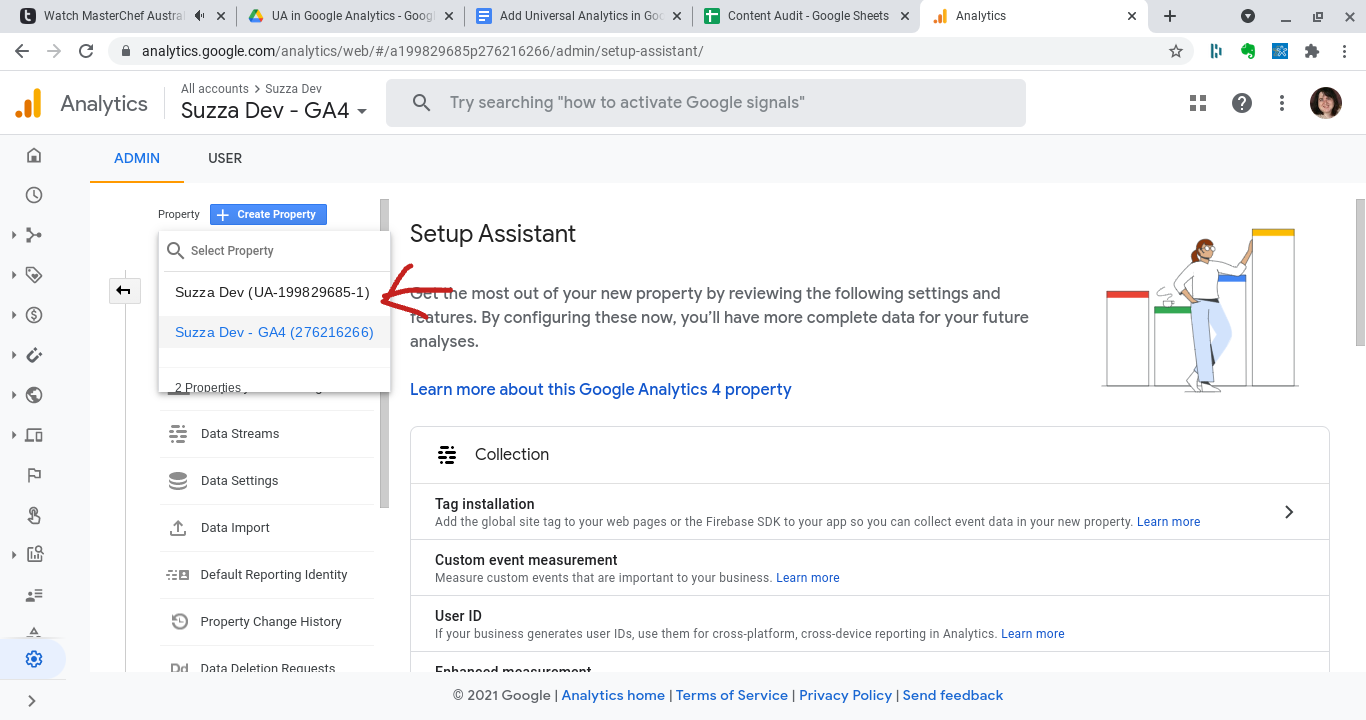Open the Tech devices icon

pyautogui.click(x=34, y=435)
